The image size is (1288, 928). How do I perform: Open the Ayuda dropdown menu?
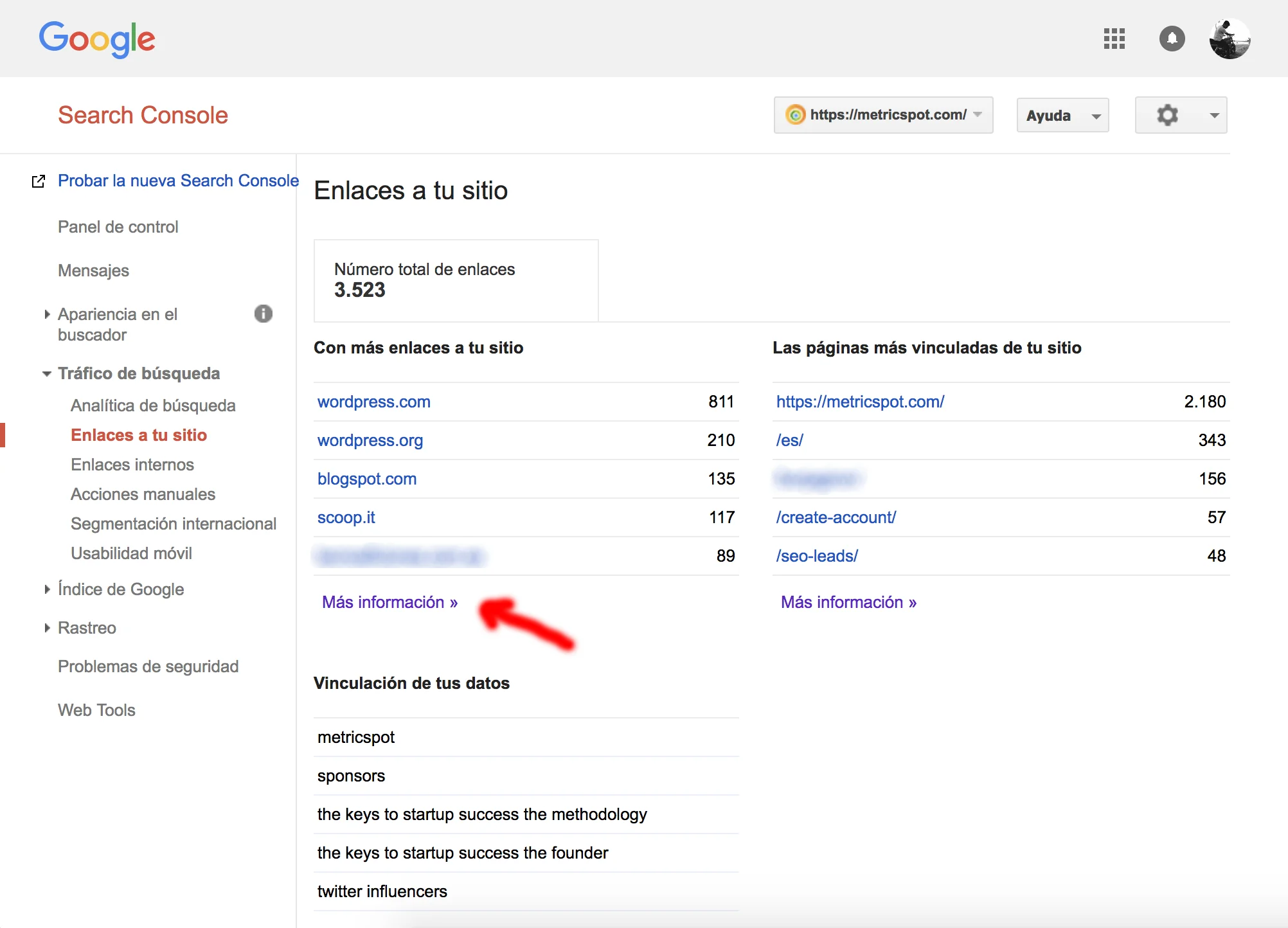point(1062,115)
